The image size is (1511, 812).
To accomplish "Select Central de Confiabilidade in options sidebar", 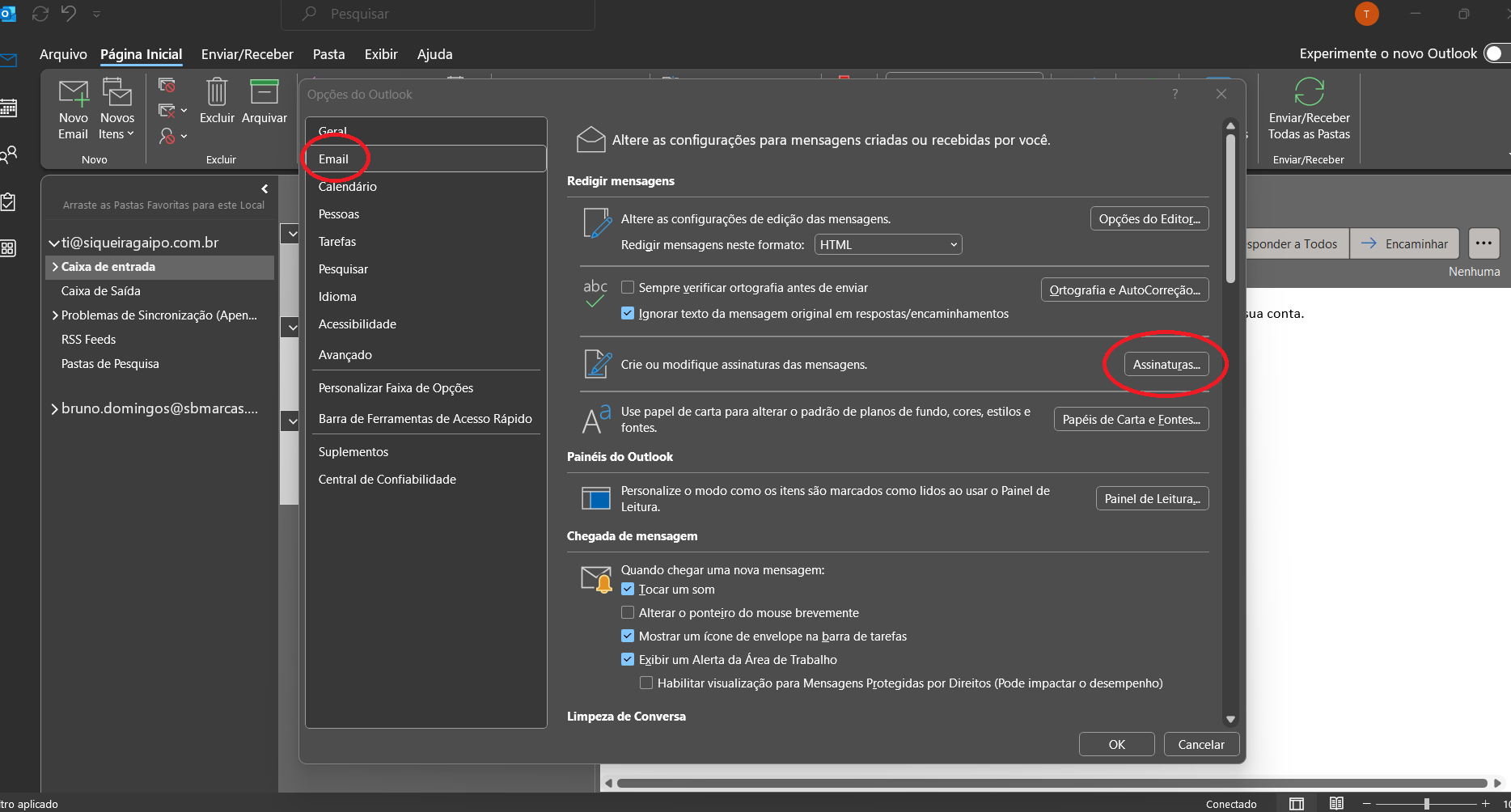I will [425, 480].
